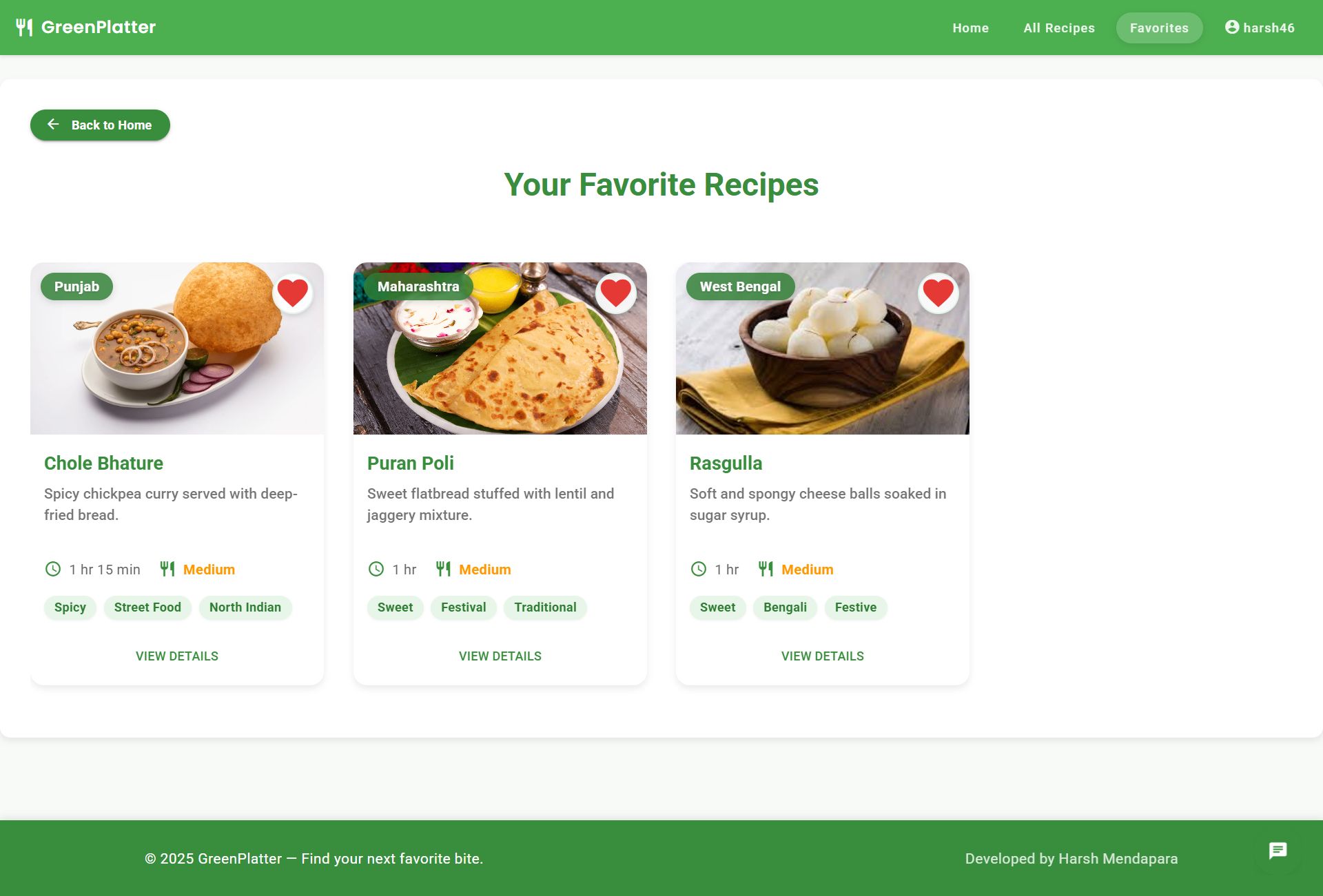The width and height of the screenshot is (1323, 896).
Task: Click difficulty utensils icon on Puran Poli card
Action: [x=443, y=569]
